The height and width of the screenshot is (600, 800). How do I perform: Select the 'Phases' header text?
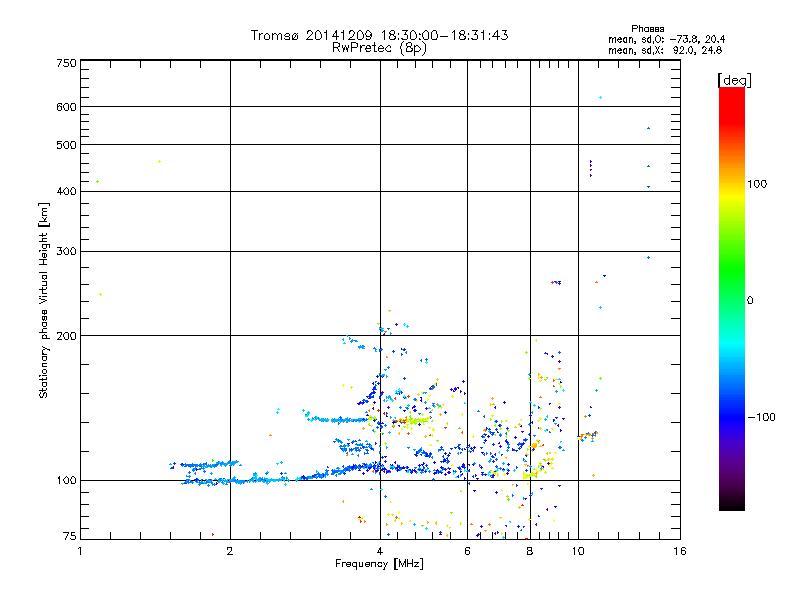click(647, 29)
